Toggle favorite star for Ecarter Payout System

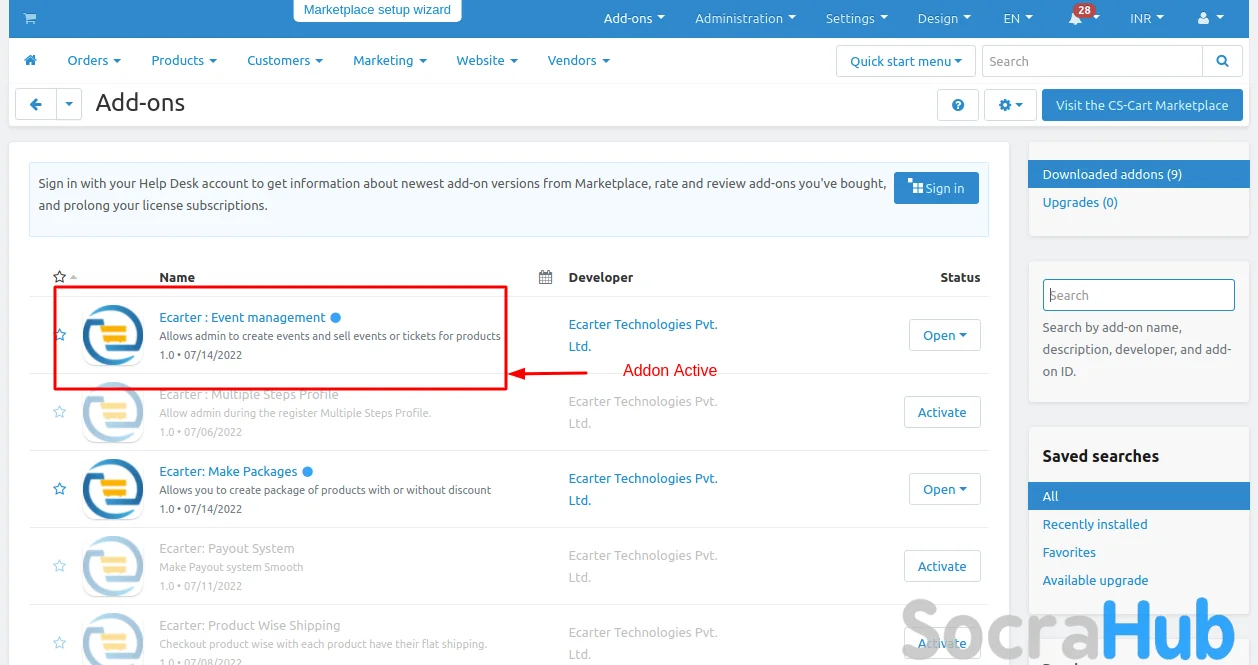(60, 566)
